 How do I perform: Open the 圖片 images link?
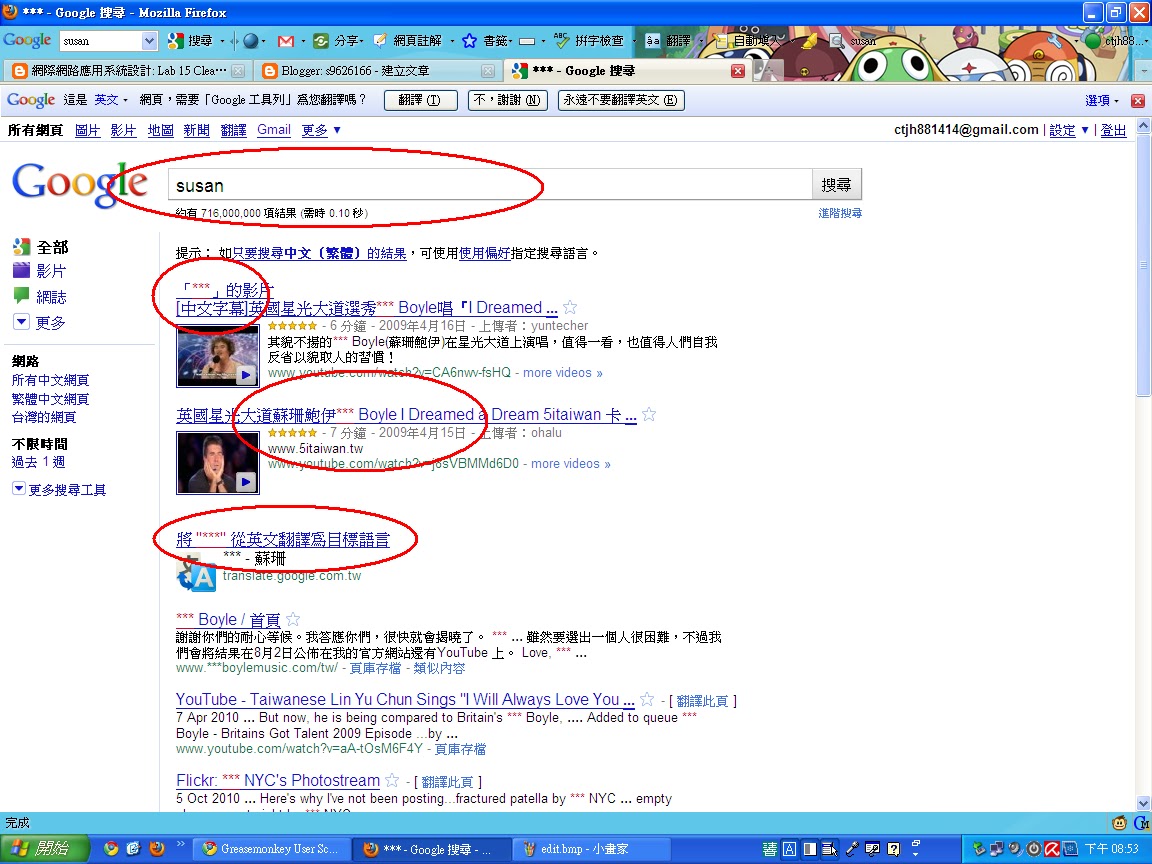[87, 130]
